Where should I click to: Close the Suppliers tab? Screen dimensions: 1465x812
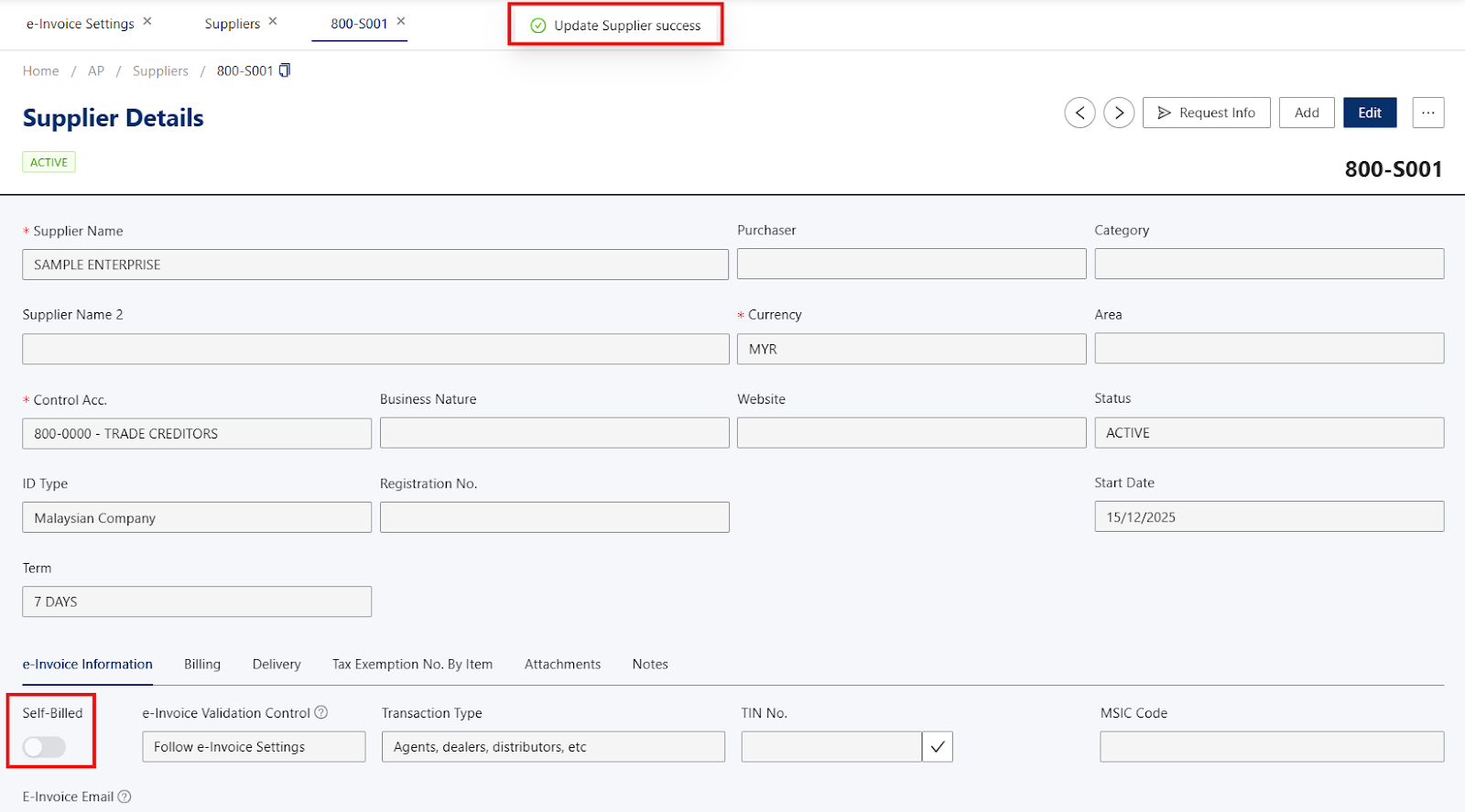pos(273,21)
